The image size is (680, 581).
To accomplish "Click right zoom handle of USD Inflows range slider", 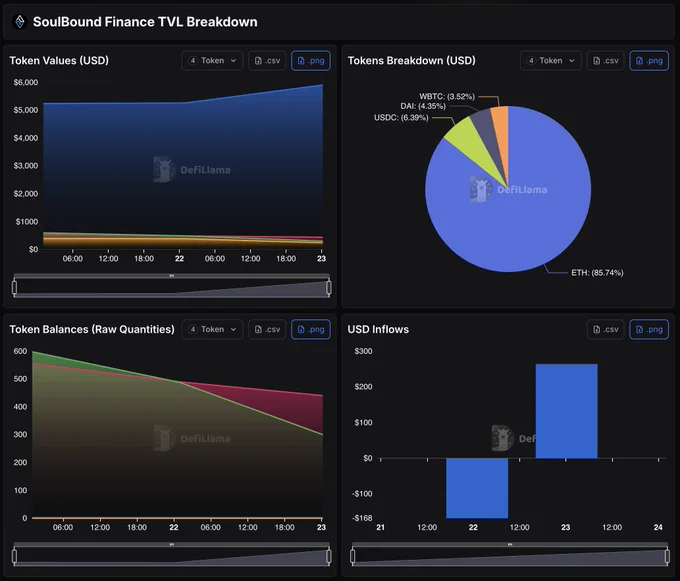I will pos(667,556).
